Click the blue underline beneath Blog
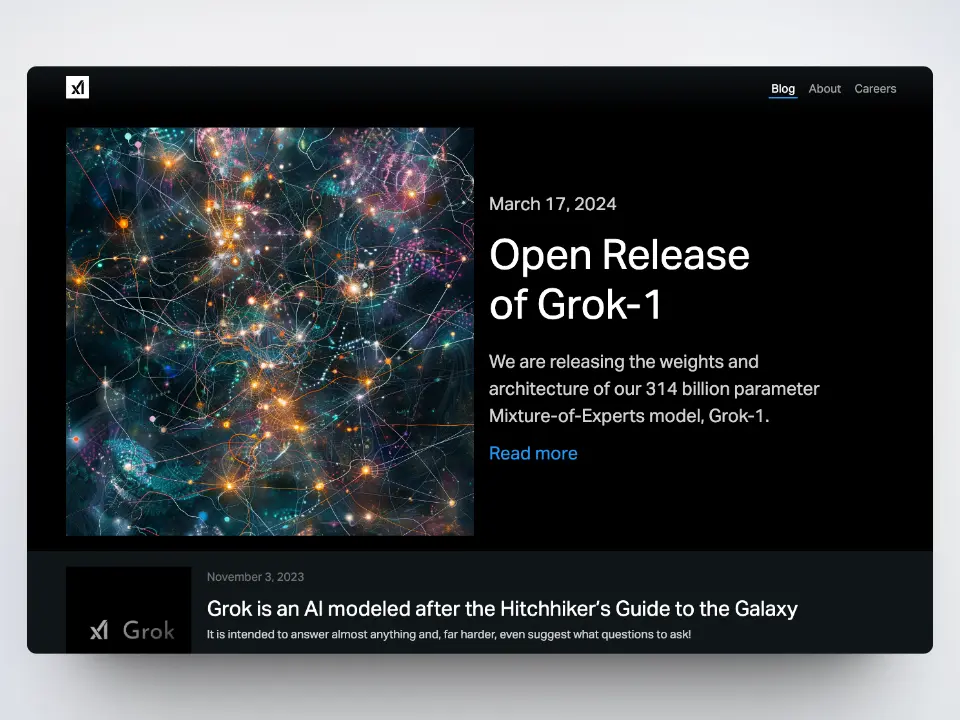 783,98
